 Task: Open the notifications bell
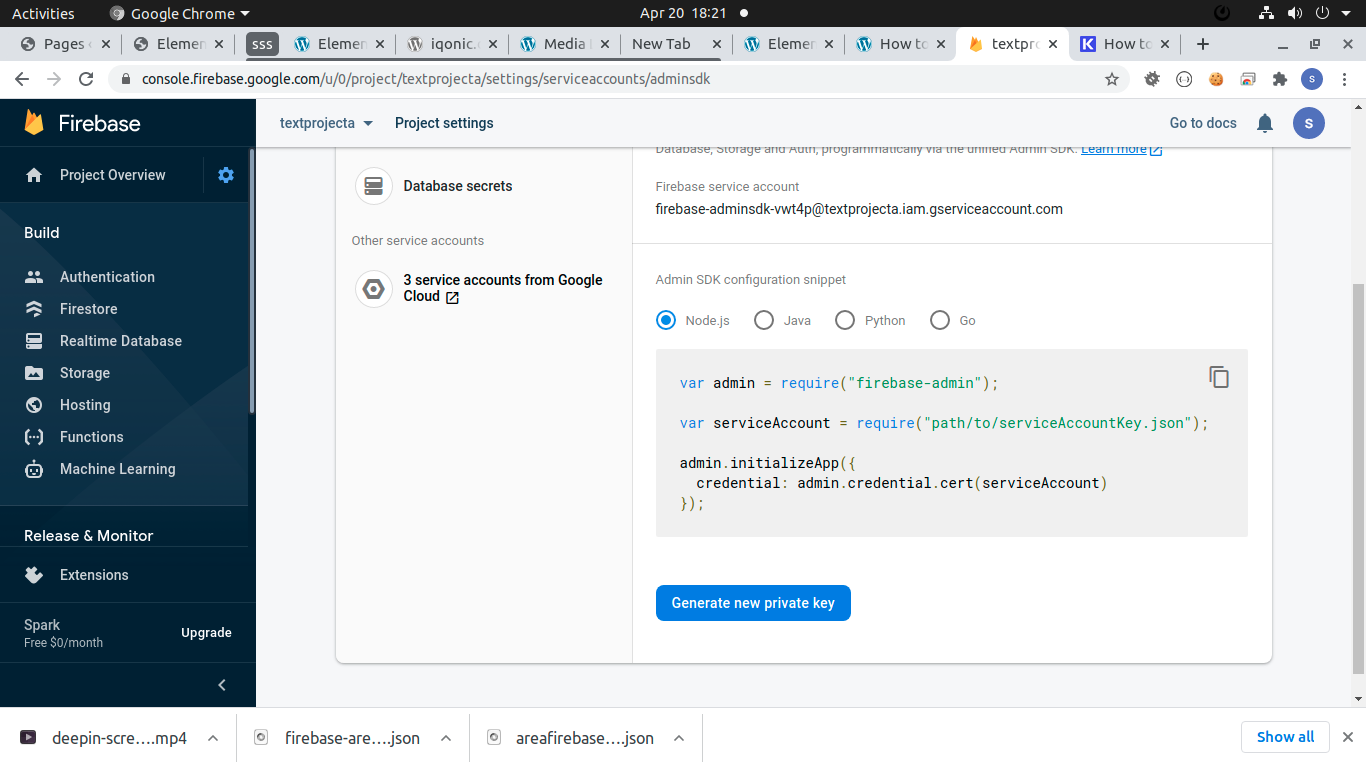point(1265,123)
